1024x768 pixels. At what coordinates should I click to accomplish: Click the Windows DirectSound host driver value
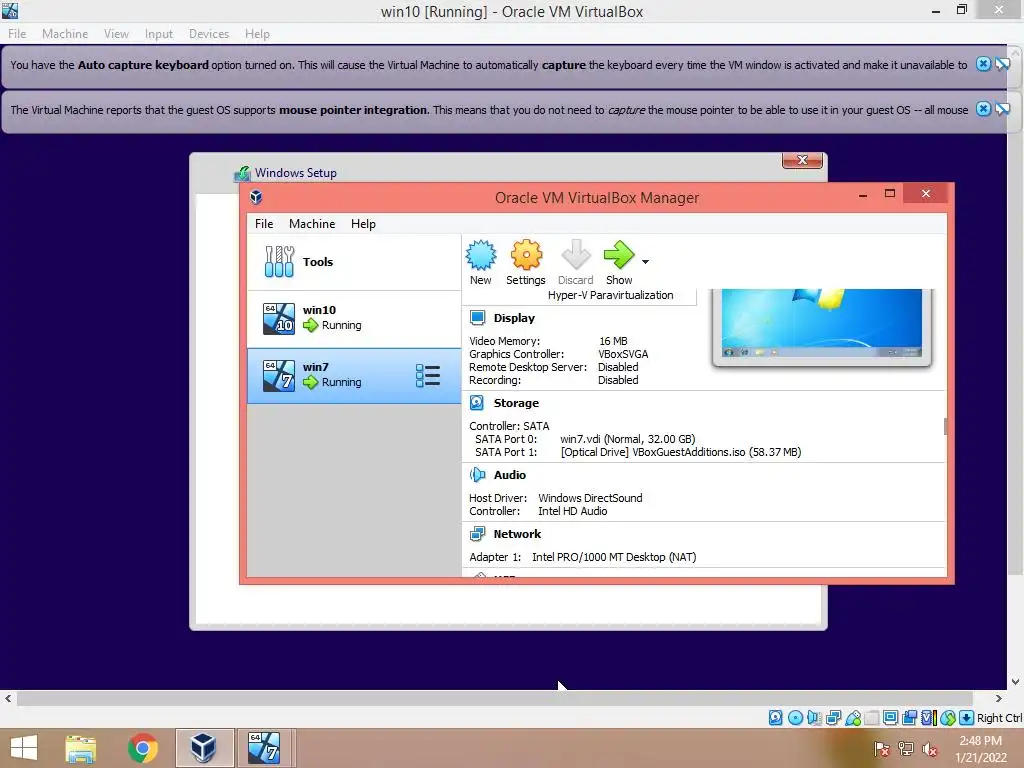pos(590,498)
